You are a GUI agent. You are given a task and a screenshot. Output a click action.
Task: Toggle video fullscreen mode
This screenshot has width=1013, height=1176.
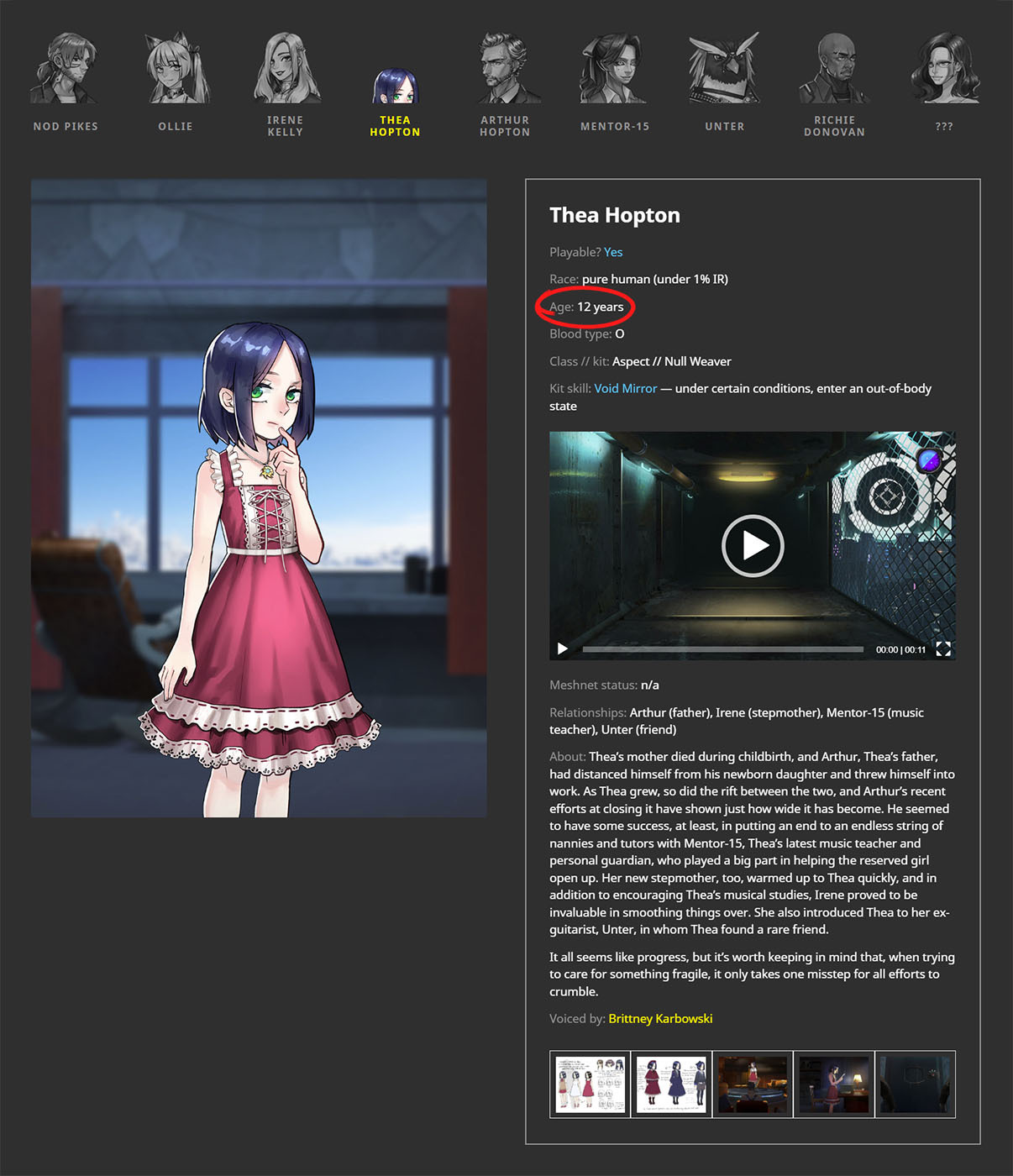coord(943,649)
